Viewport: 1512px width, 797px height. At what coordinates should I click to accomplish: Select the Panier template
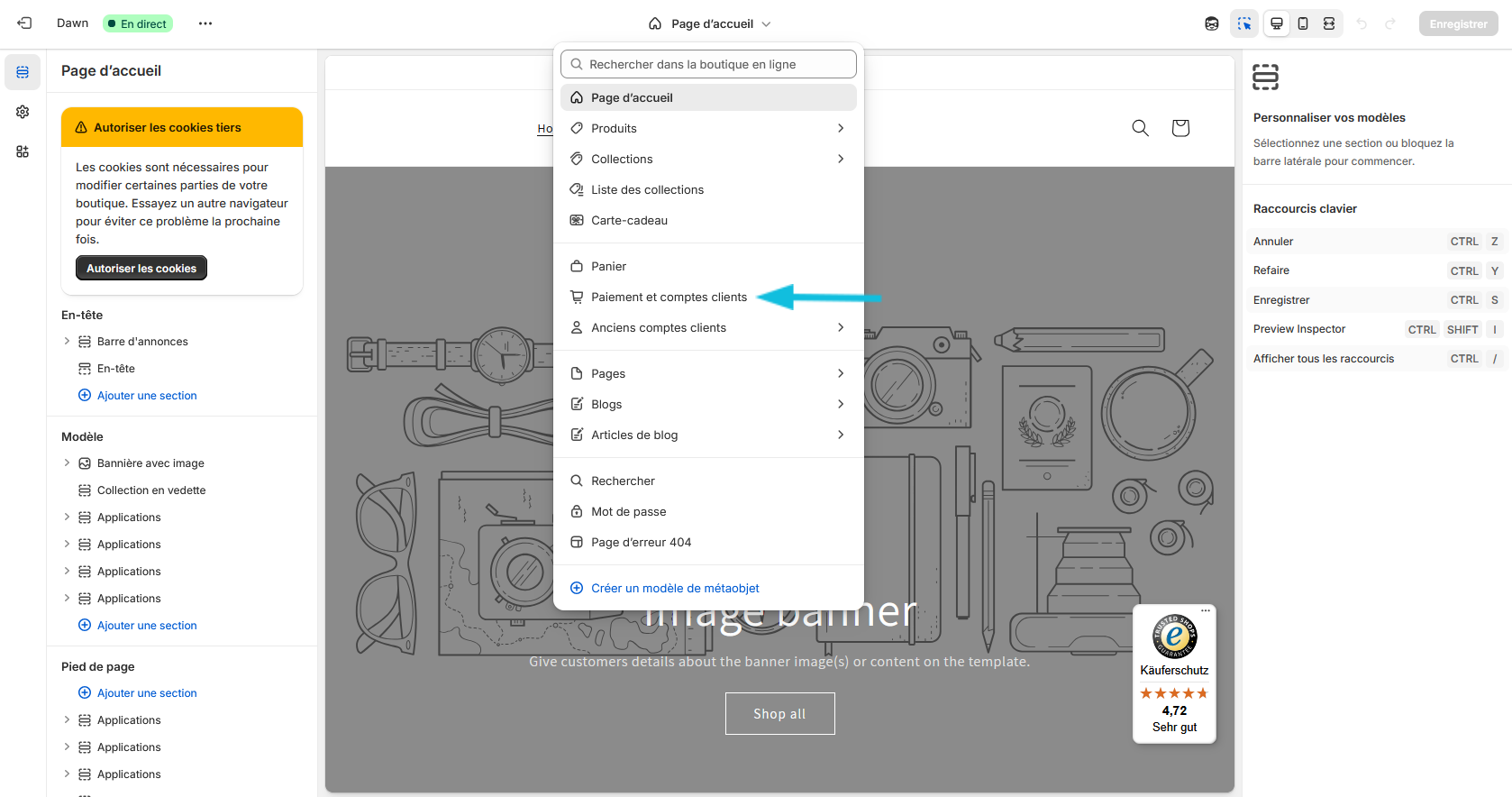pos(708,266)
